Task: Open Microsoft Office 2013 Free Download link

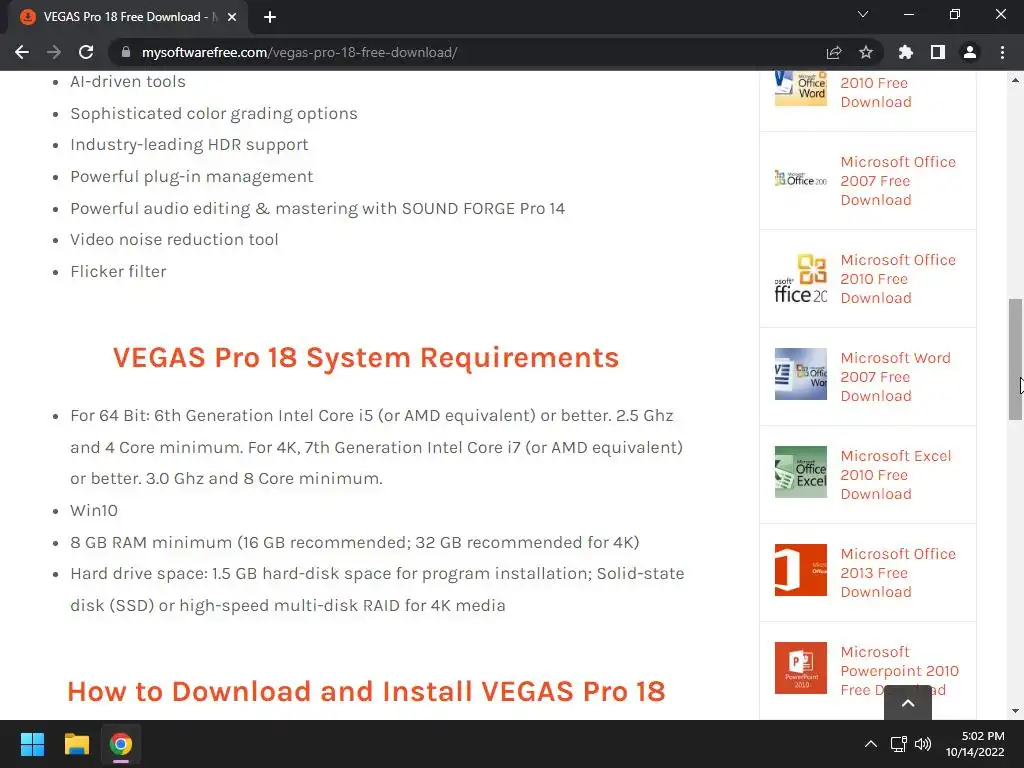Action: point(898,573)
